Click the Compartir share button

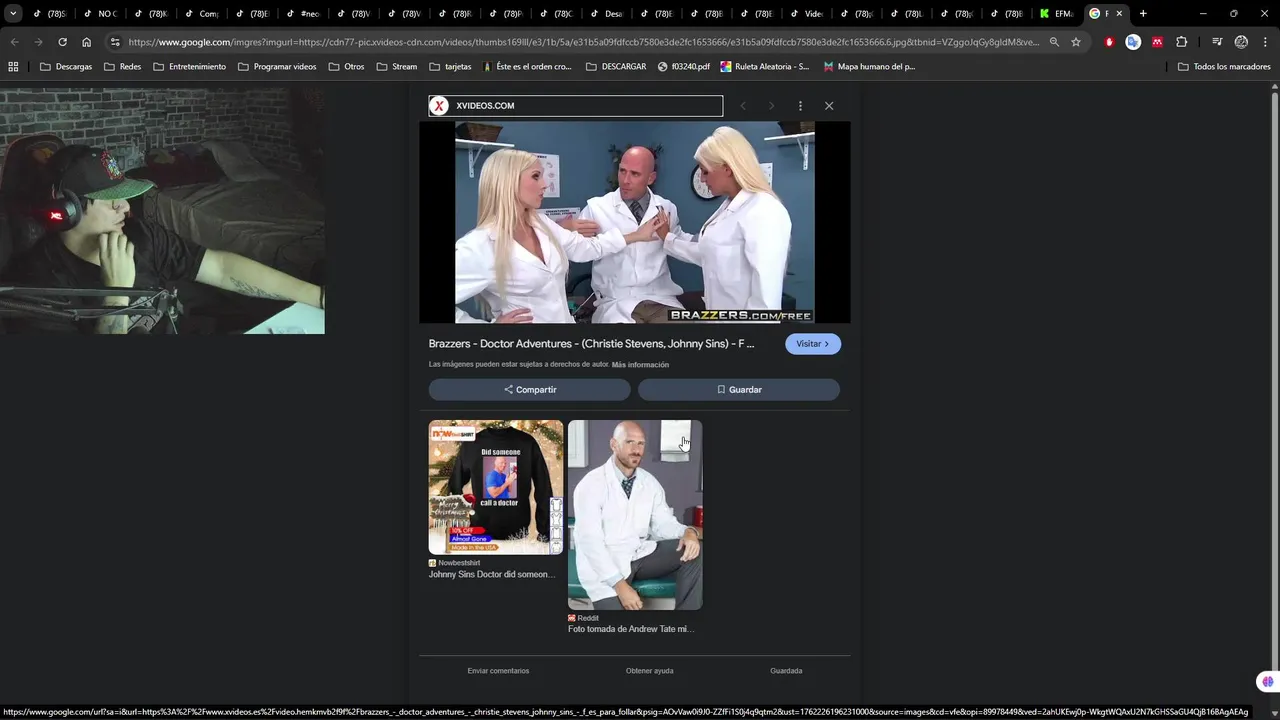(530, 390)
